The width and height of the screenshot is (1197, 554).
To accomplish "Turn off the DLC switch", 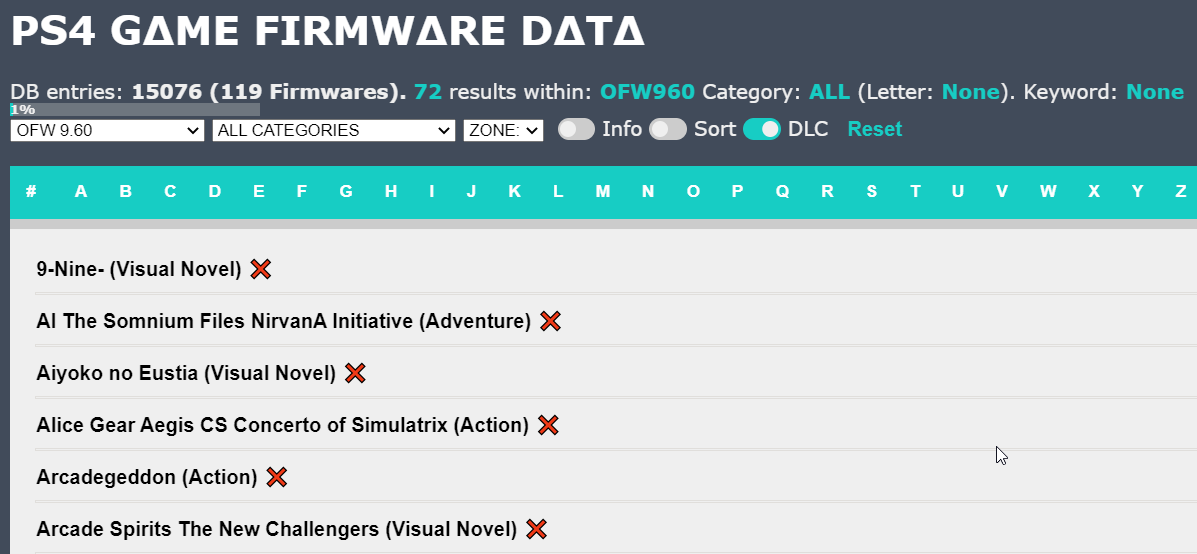I will tap(762, 130).
